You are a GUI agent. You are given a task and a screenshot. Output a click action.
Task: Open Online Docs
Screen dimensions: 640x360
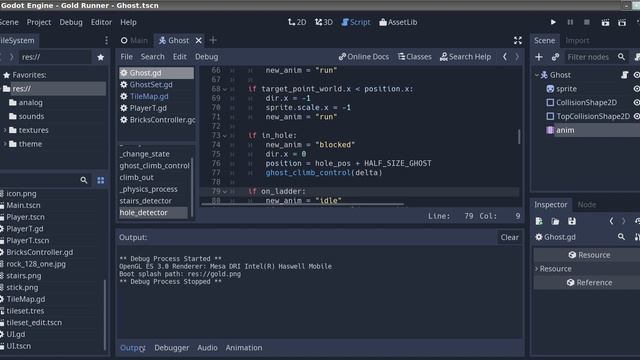(364, 57)
